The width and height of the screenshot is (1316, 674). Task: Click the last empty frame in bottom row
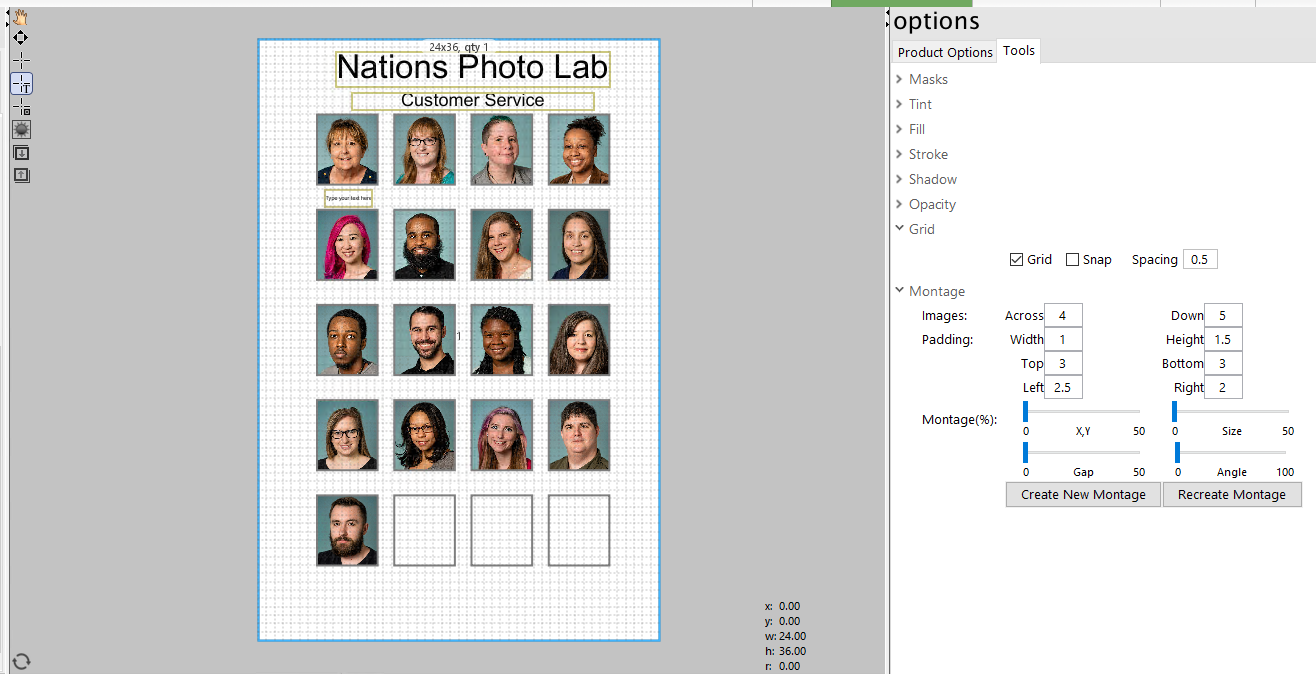578,530
